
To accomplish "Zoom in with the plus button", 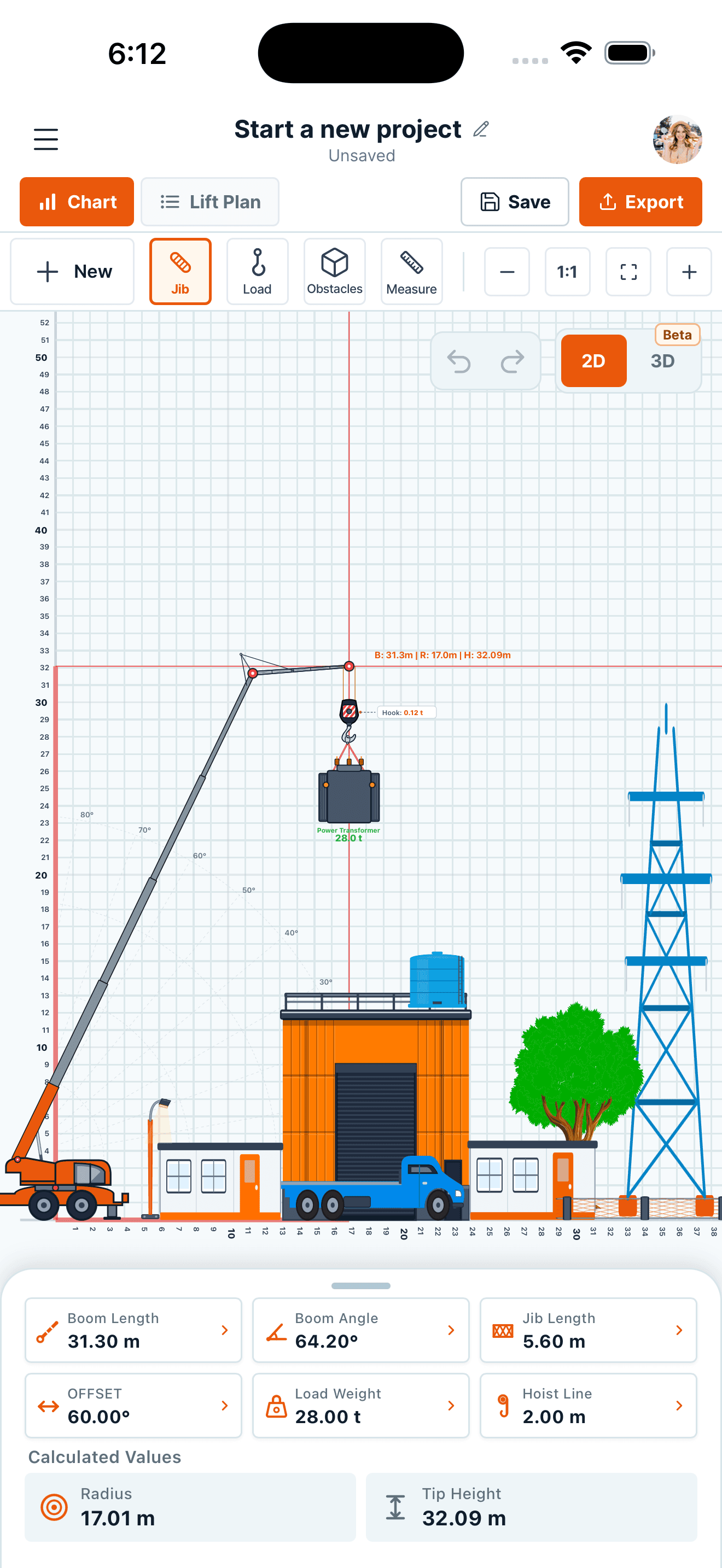I will [x=689, y=272].
